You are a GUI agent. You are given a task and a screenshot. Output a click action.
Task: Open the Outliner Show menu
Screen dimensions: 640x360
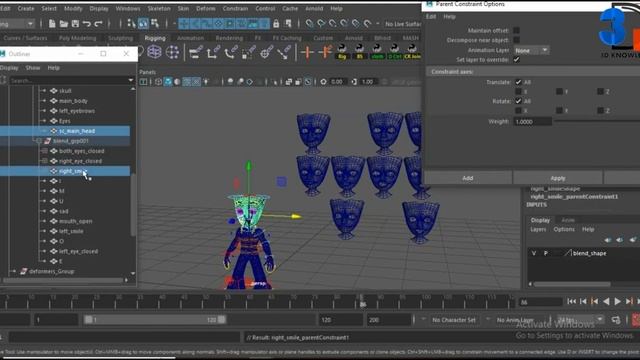click(x=33, y=68)
